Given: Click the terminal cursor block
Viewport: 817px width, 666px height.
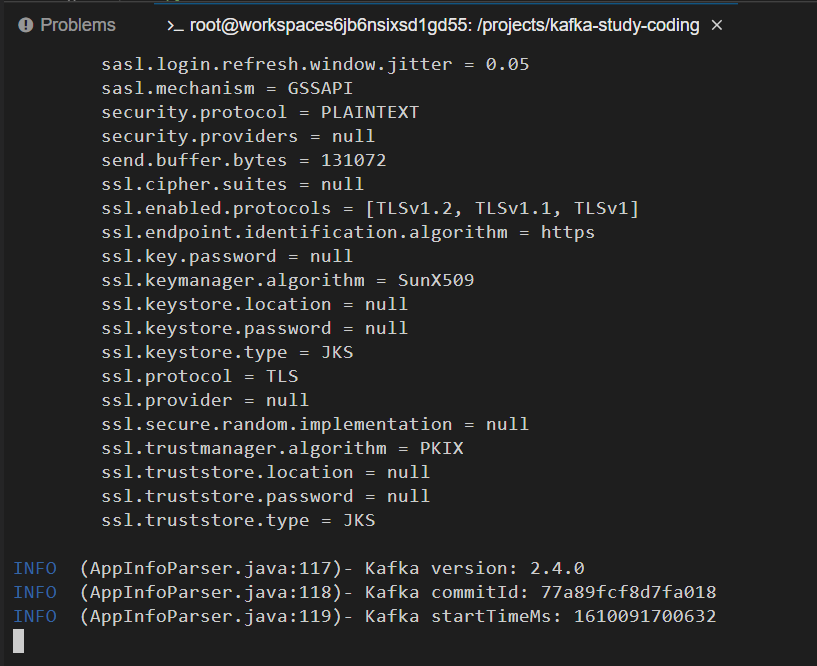Looking at the screenshot, I should pyautogui.click(x=18, y=640).
